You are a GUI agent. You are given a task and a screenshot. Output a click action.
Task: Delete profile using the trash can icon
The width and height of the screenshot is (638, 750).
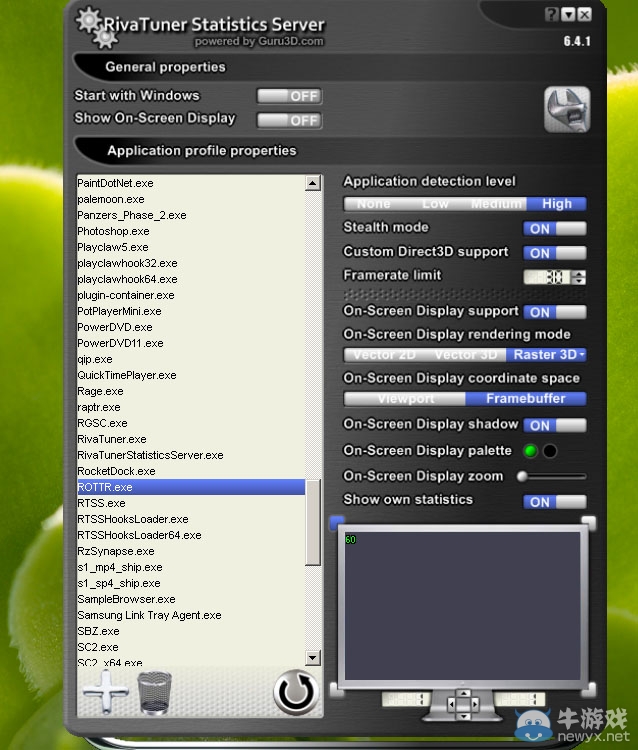pos(154,693)
